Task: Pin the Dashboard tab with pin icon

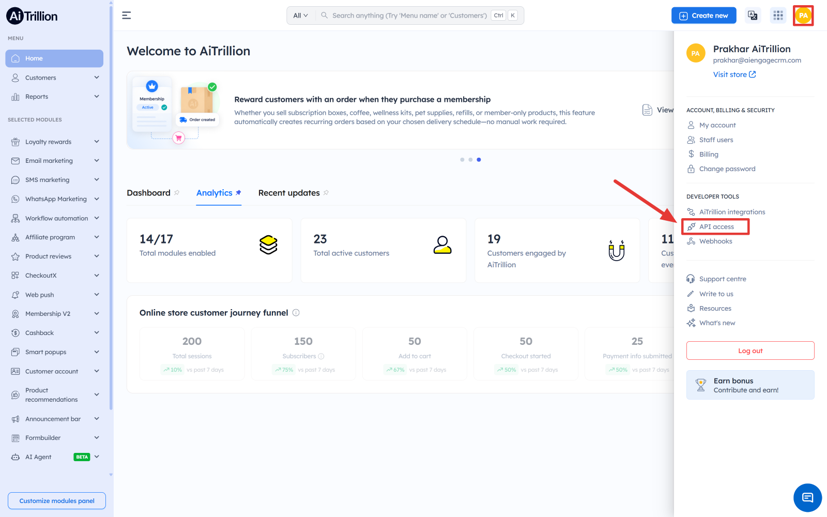Action: [177, 193]
